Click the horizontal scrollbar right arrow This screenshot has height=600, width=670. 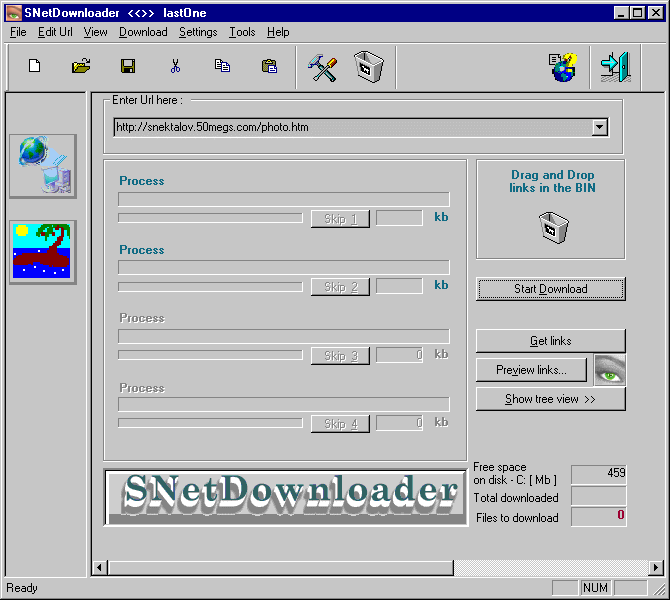coord(655,568)
